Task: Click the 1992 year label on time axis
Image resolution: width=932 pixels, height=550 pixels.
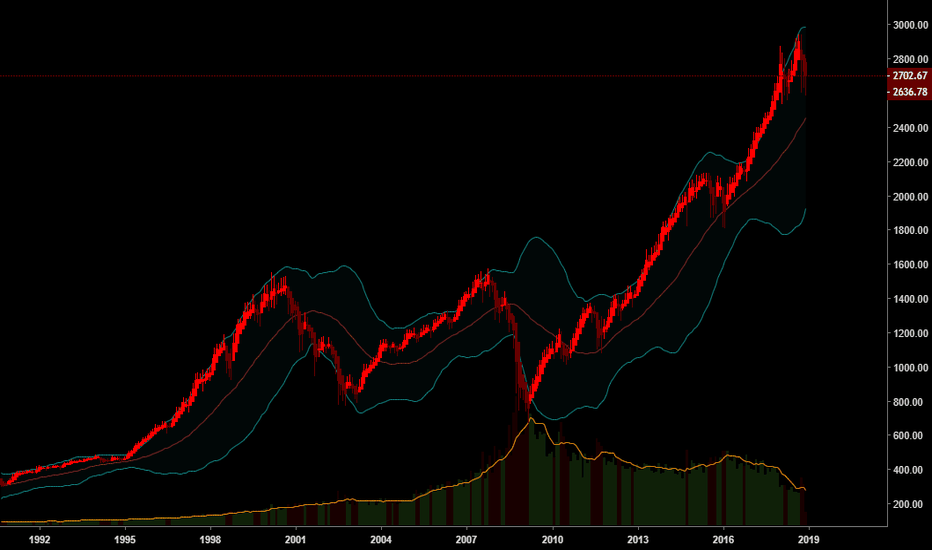Action: point(39,540)
